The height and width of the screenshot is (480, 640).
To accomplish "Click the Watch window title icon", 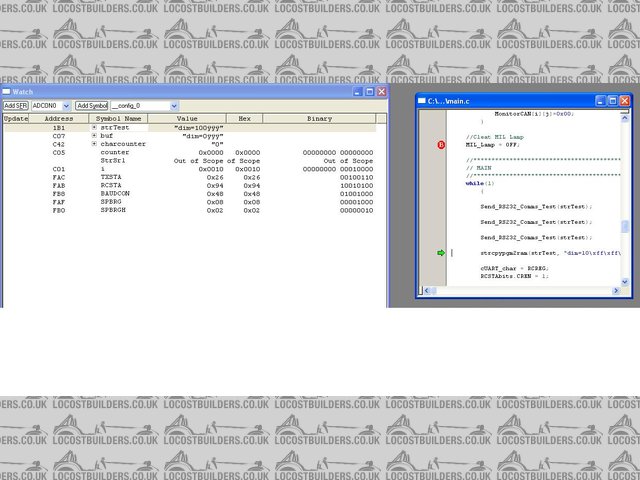I will [6, 91].
